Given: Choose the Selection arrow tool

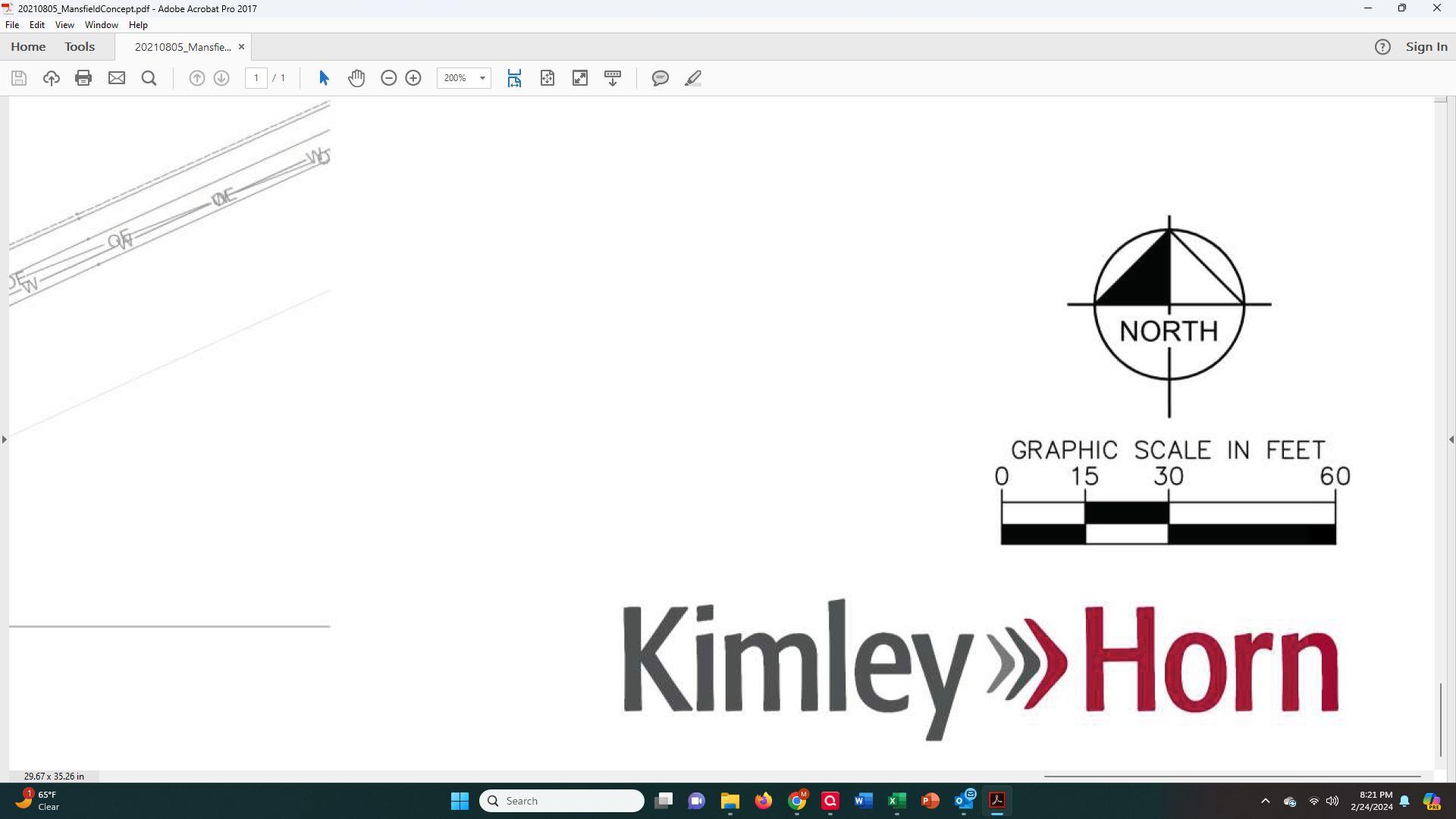Looking at the screenshot, I should pos(324,78).
